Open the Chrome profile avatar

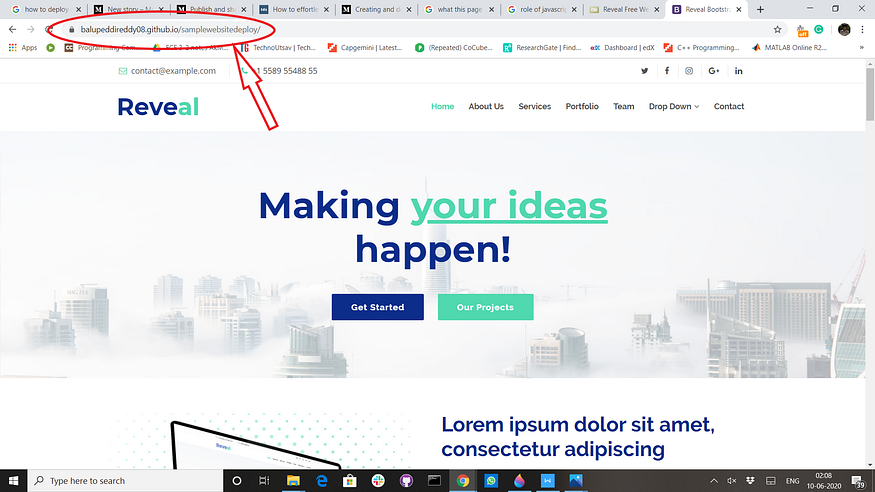click(844, 30)
